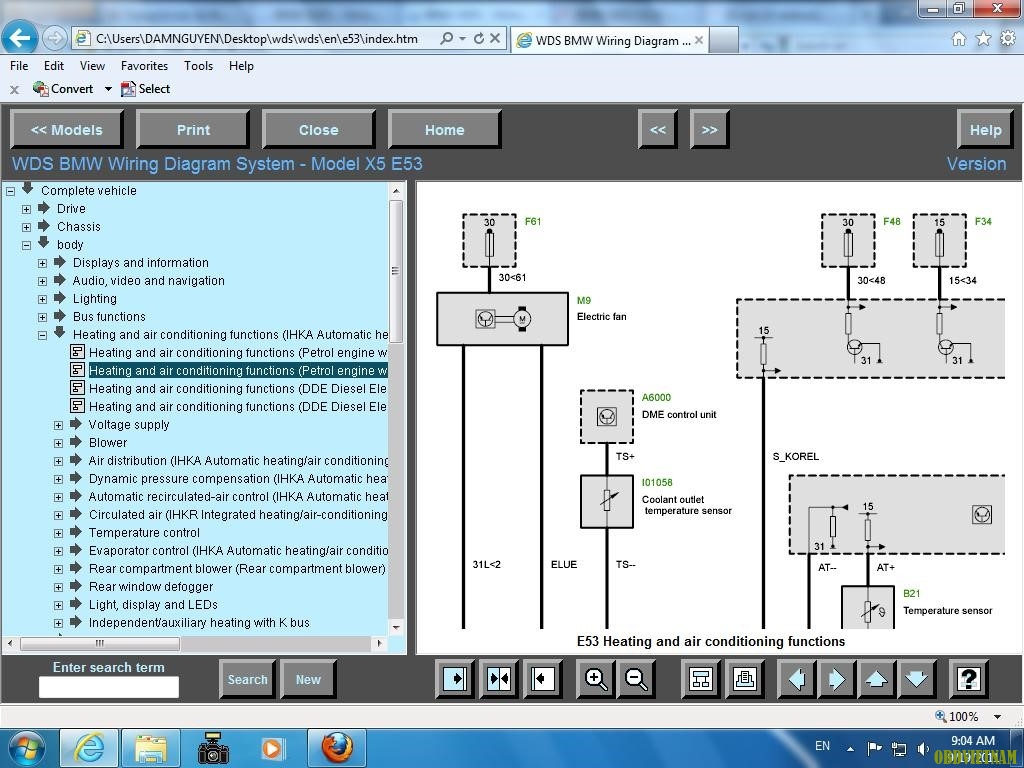Click the Close button in WDS toolbar
The width and height of the screenshot is (1024, 768).
click(x=319, y=129)
